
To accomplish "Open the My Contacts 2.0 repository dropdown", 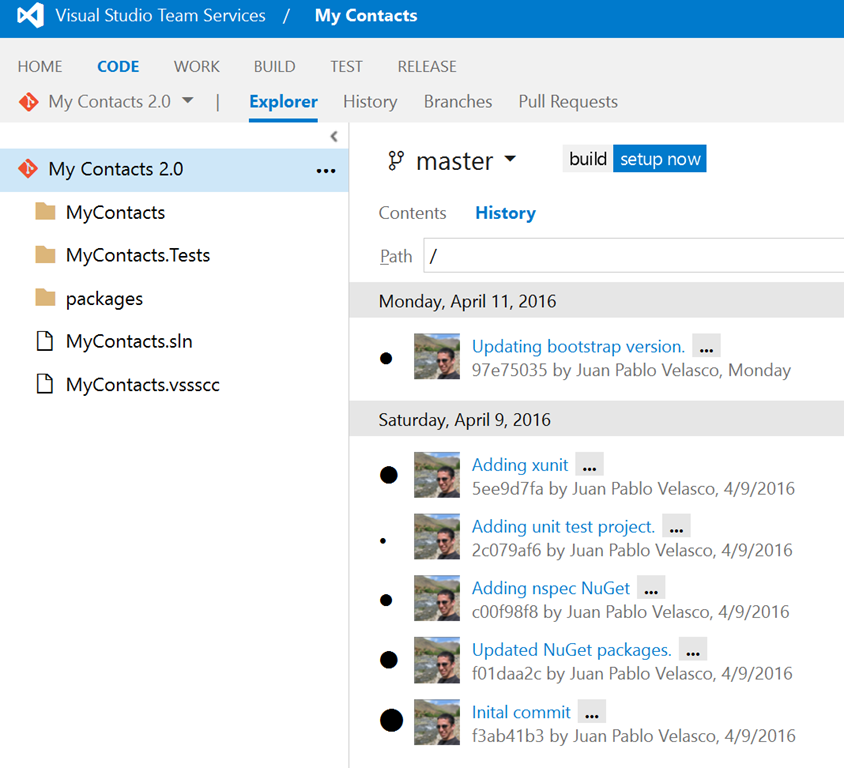I will [x=187, y=100].
